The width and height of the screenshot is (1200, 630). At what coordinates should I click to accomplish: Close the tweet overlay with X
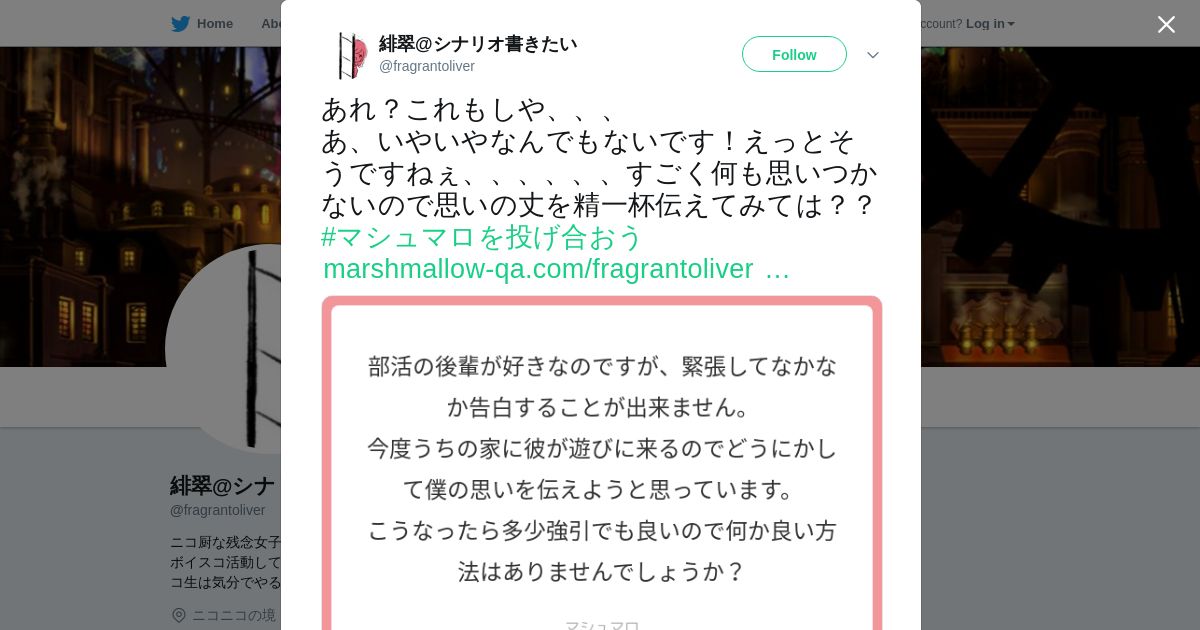pos(1166,24)
